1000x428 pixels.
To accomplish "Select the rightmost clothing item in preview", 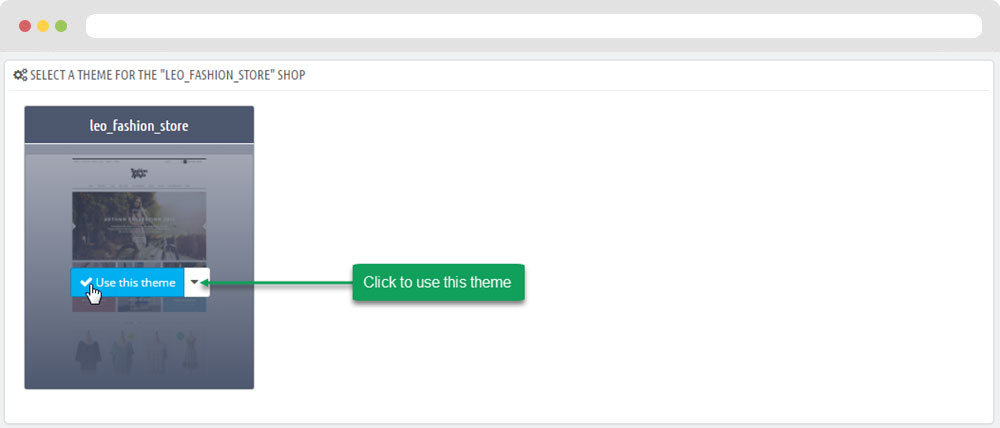I will coord(188,351).
